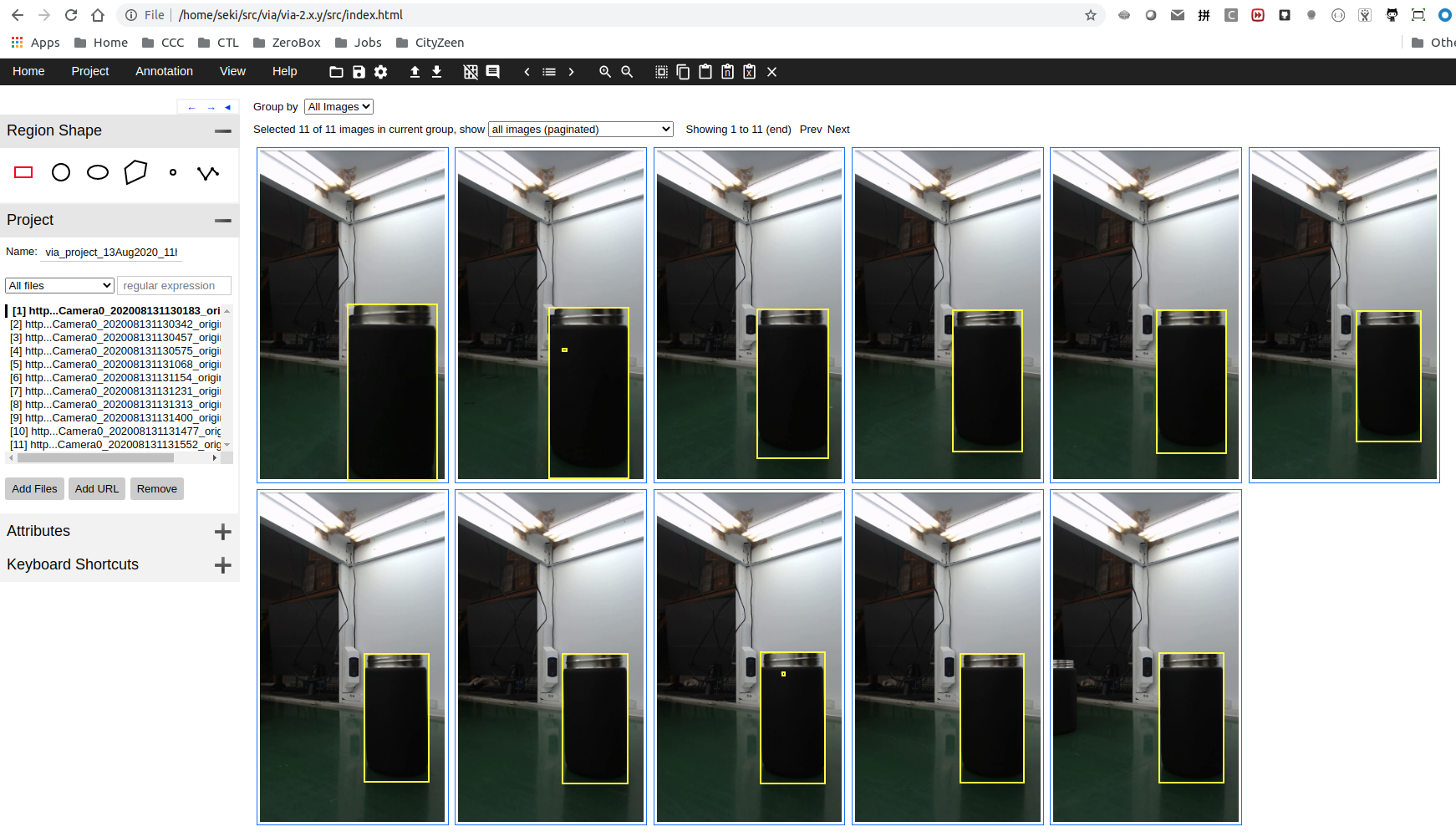Save project using the floppy disk icon

pos(359,72)
